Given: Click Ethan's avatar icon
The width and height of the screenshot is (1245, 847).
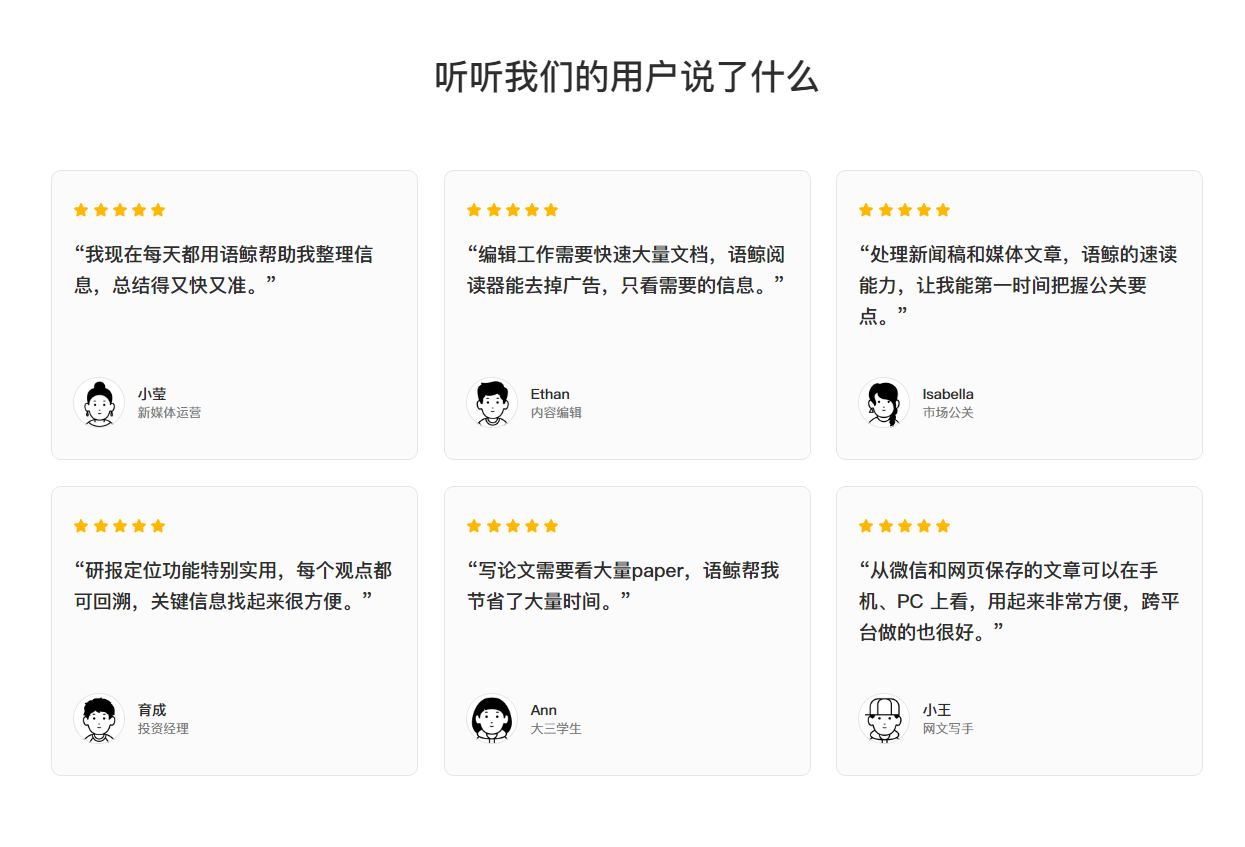Looking at the screenshot, I should tap(491, 403).
